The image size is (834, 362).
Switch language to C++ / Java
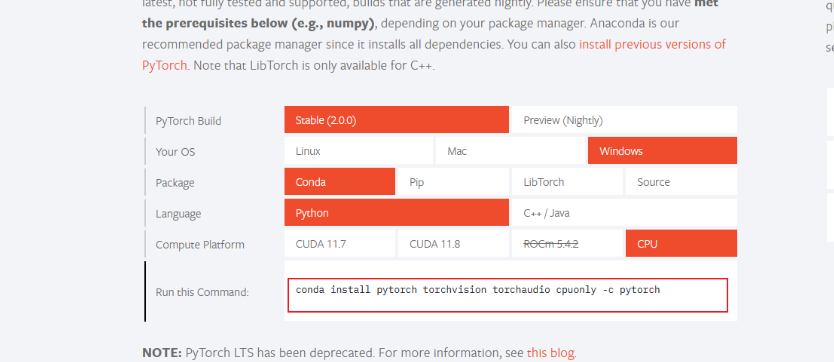pos(624,213)
